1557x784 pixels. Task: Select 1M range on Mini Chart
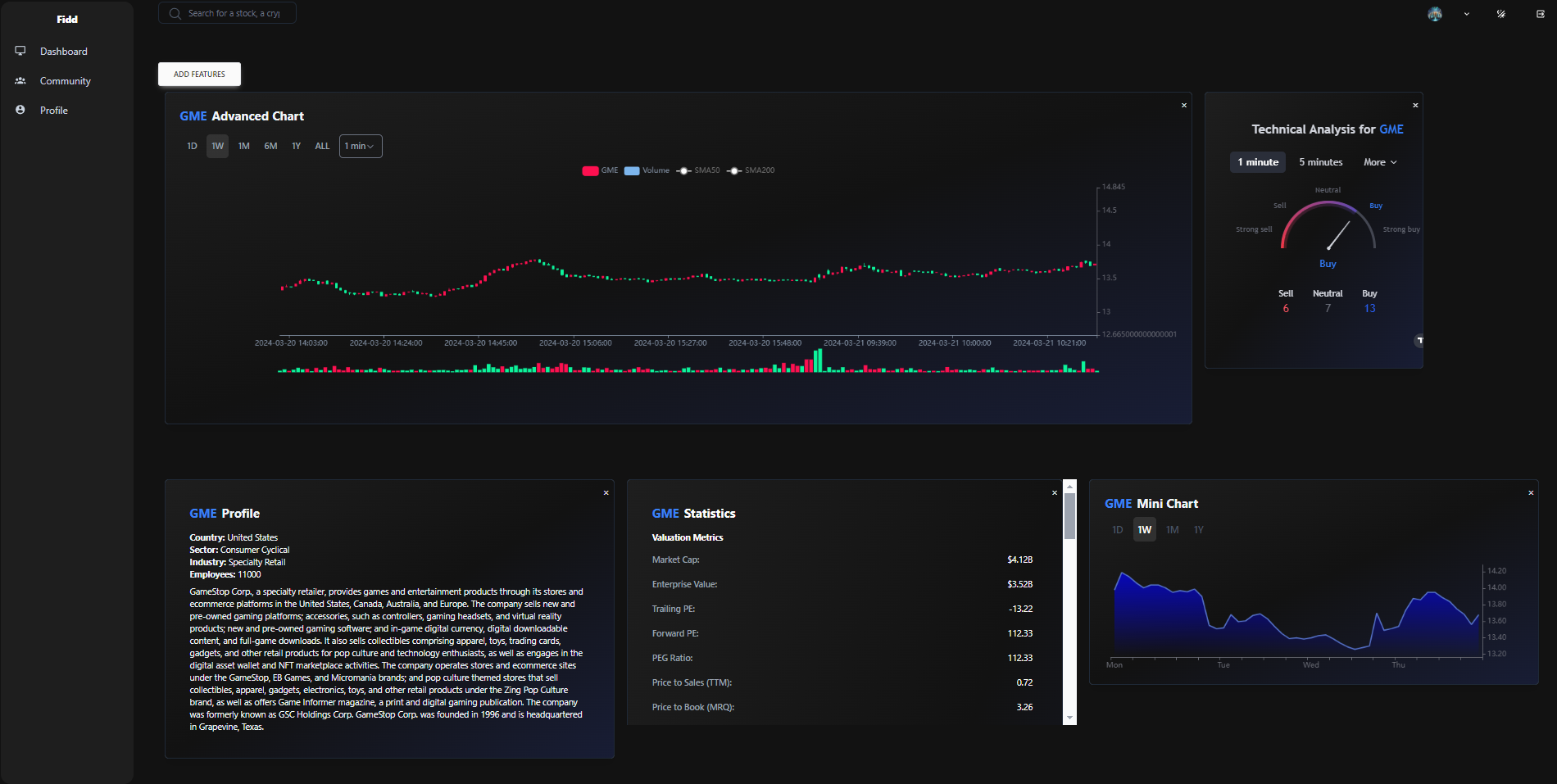click(x=1173, y=530)
